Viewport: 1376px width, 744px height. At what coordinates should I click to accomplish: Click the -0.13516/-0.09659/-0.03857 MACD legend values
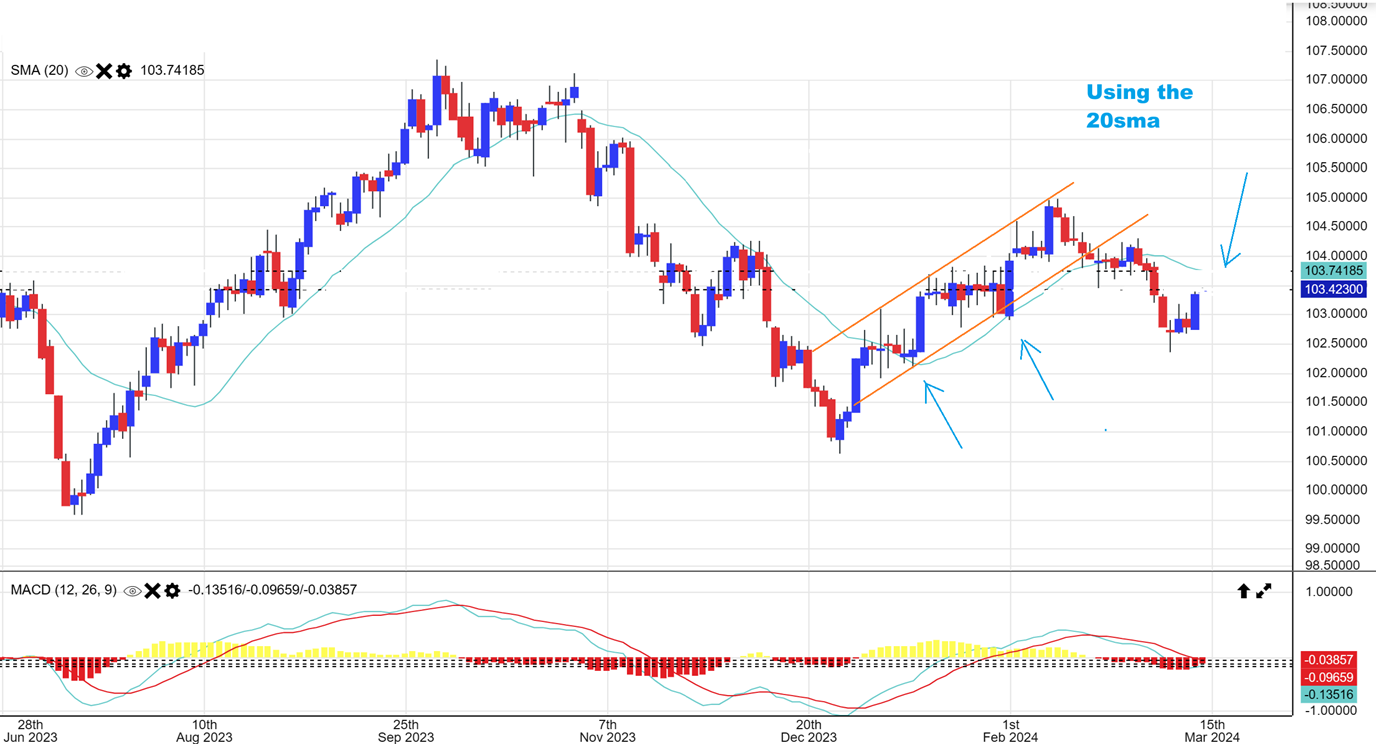(x=273, y=590)
